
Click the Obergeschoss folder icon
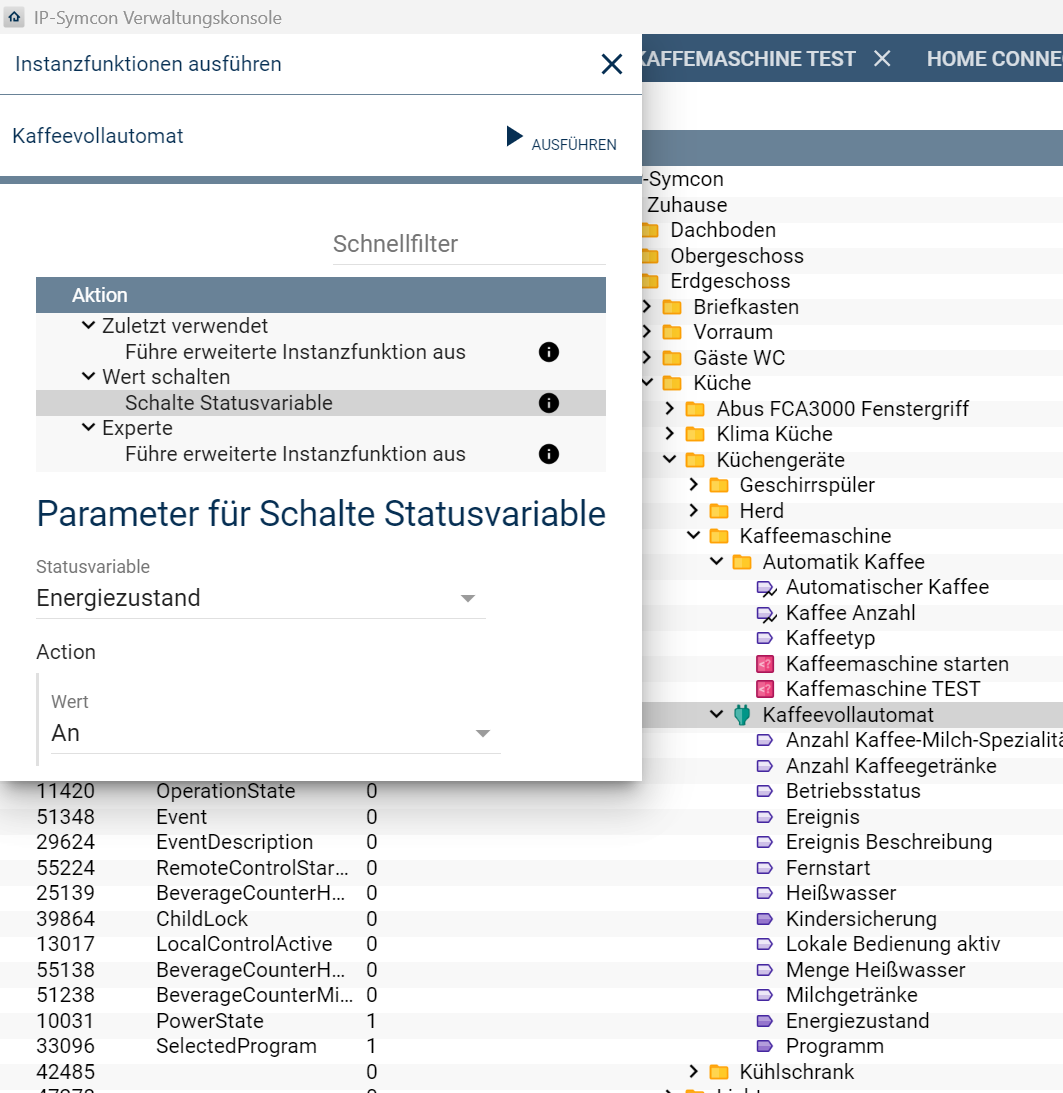tap(650, 256)
